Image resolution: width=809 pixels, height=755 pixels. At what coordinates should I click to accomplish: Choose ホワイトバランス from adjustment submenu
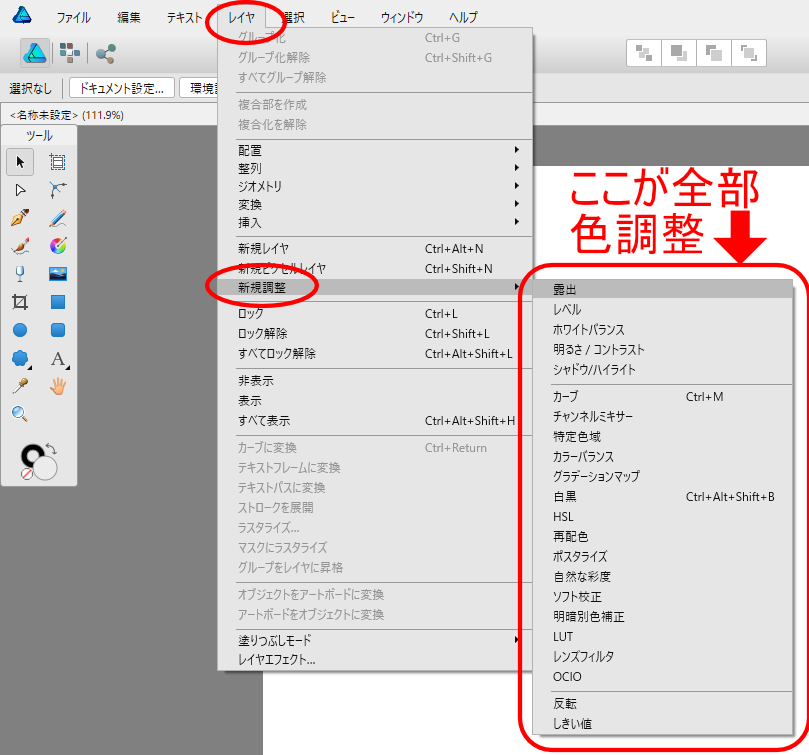(588, 330)
